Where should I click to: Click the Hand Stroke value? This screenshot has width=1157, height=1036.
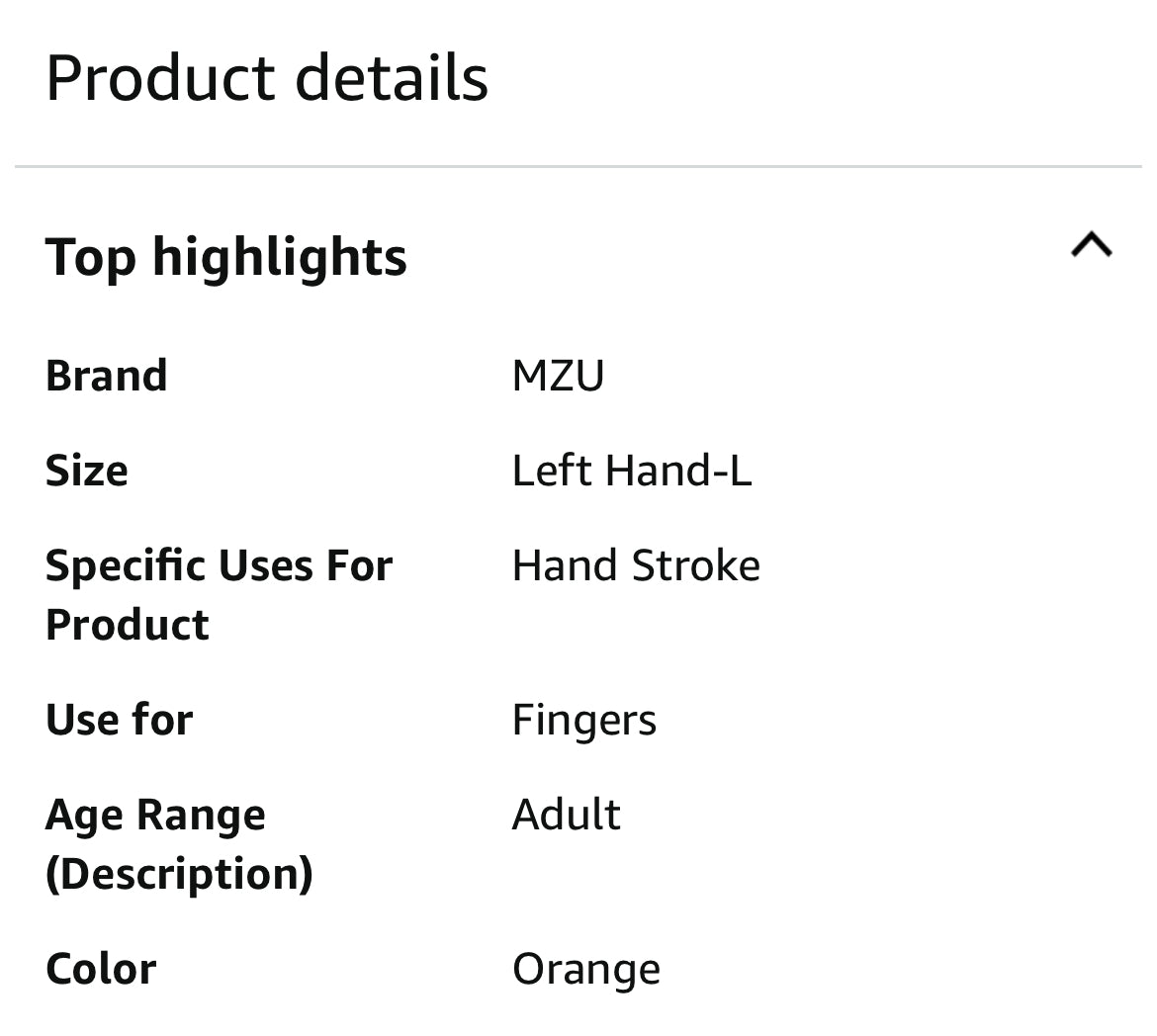pyautogui.click(x=636, y=566)
